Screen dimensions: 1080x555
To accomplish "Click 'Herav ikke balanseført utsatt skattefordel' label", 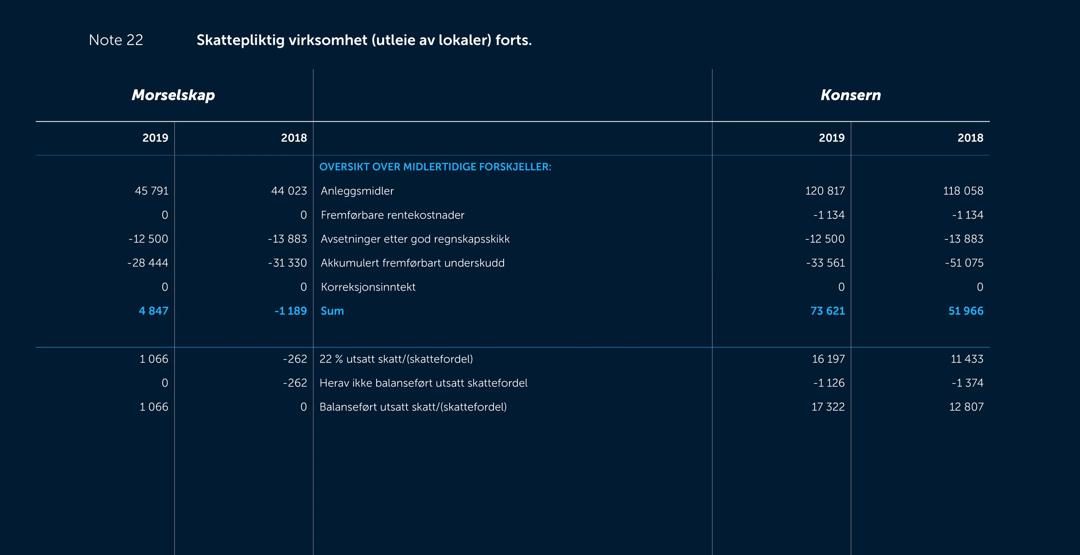I will coord(424,383).
